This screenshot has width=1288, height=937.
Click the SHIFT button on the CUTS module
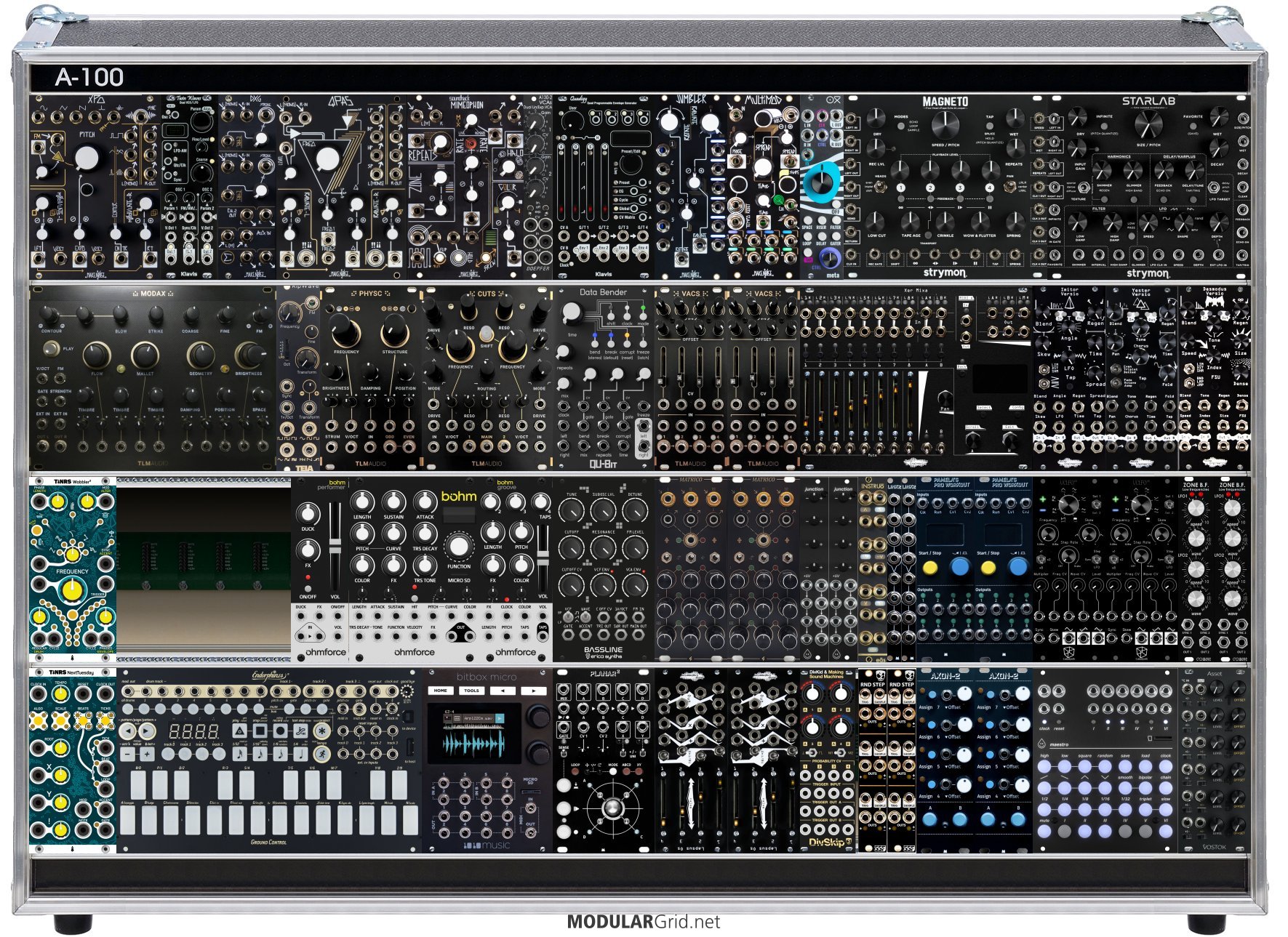tap(487, 333)
